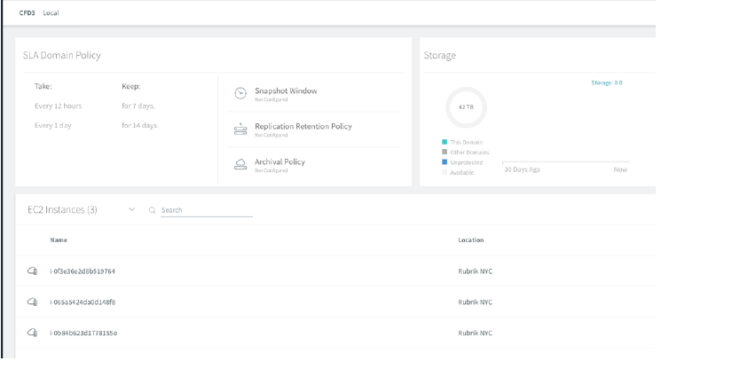Click instance icon for i-0f3e36e2d8b519764

(32, 271)
